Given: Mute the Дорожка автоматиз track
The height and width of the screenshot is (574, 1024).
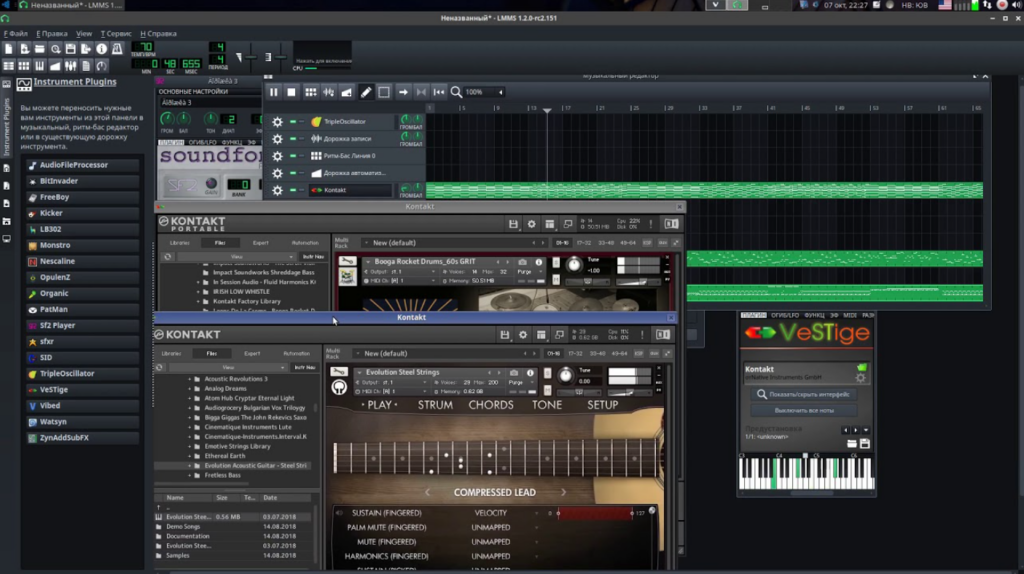Looking at the screenshot, I should pos(293,173).
